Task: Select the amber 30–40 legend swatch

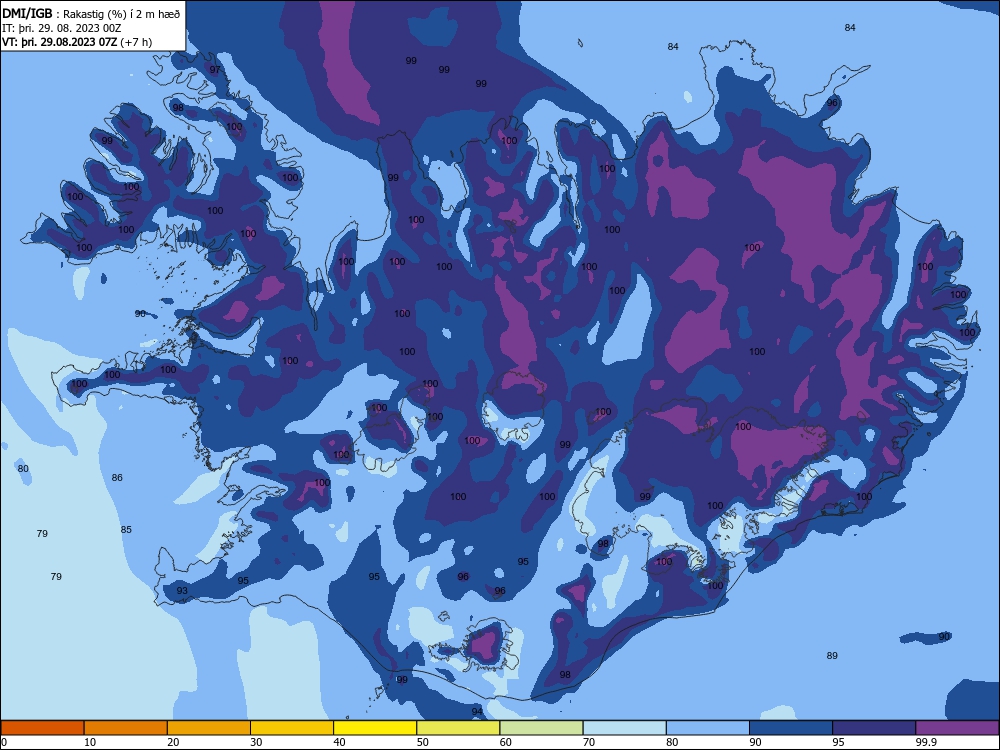Action: (292, 728)
